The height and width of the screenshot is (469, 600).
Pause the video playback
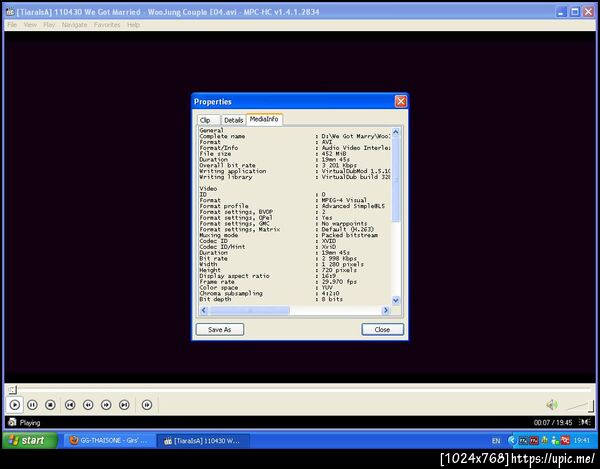33,405
